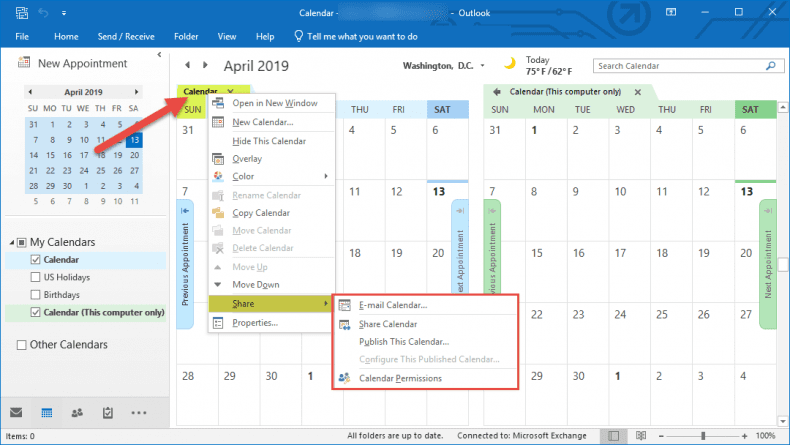The width and height of the screenshot is (790, 445).
Task: Collapse the My Calendars group
Action: pos(10,242)
